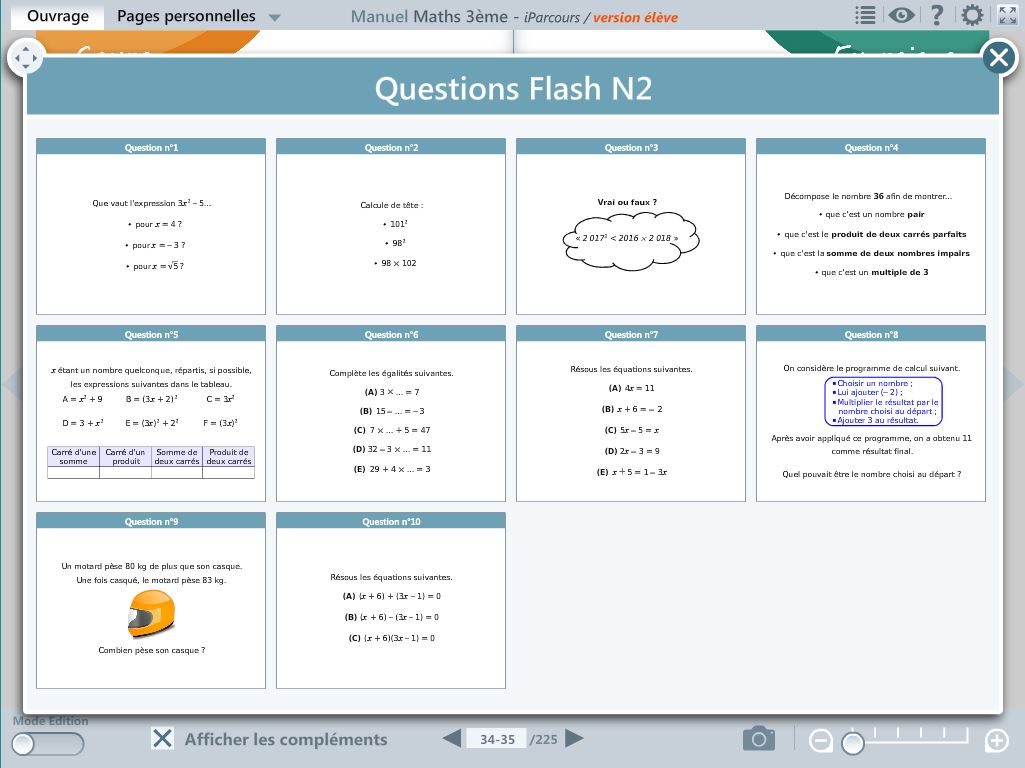This screenshot has height=768, width=1025.
Task: Open settings via the gear icon
Action: pyautogui.click(x=972, y=15)
